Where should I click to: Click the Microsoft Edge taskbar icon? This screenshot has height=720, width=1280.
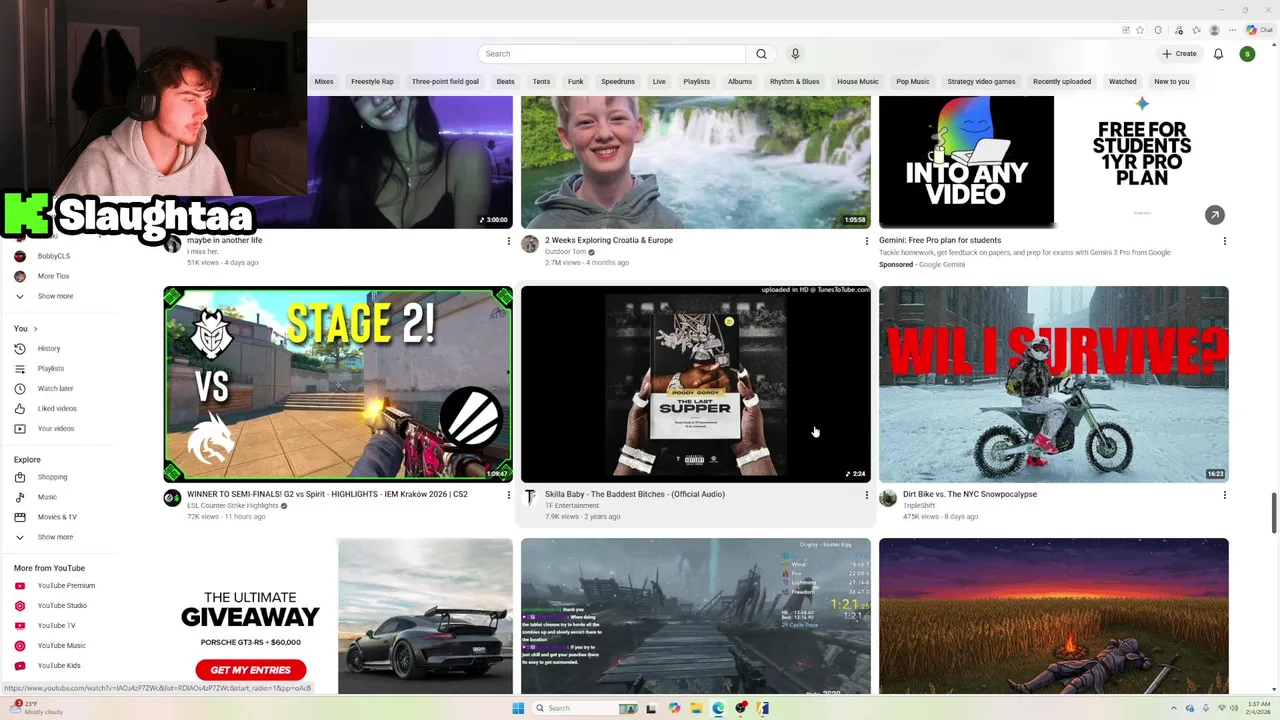point(718,708)
